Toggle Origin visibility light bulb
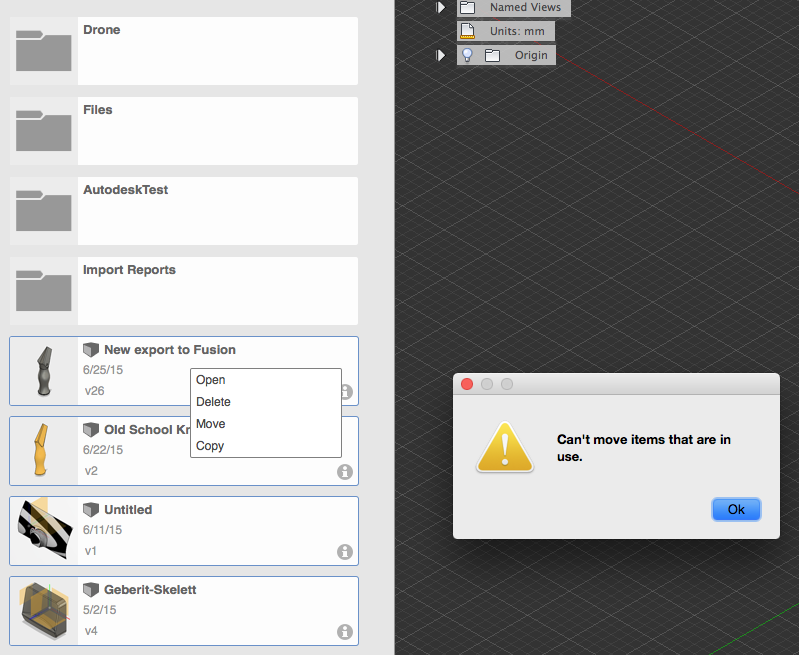 tap(467, 55)
